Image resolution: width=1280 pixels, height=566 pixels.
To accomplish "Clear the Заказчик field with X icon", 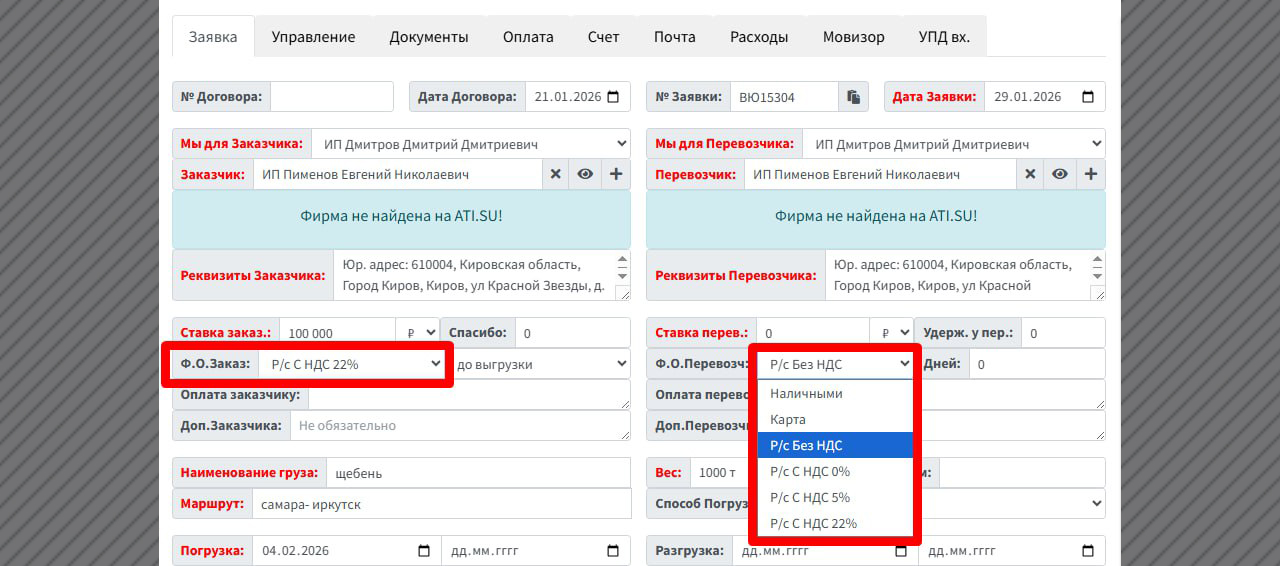I will coord(555,174).
